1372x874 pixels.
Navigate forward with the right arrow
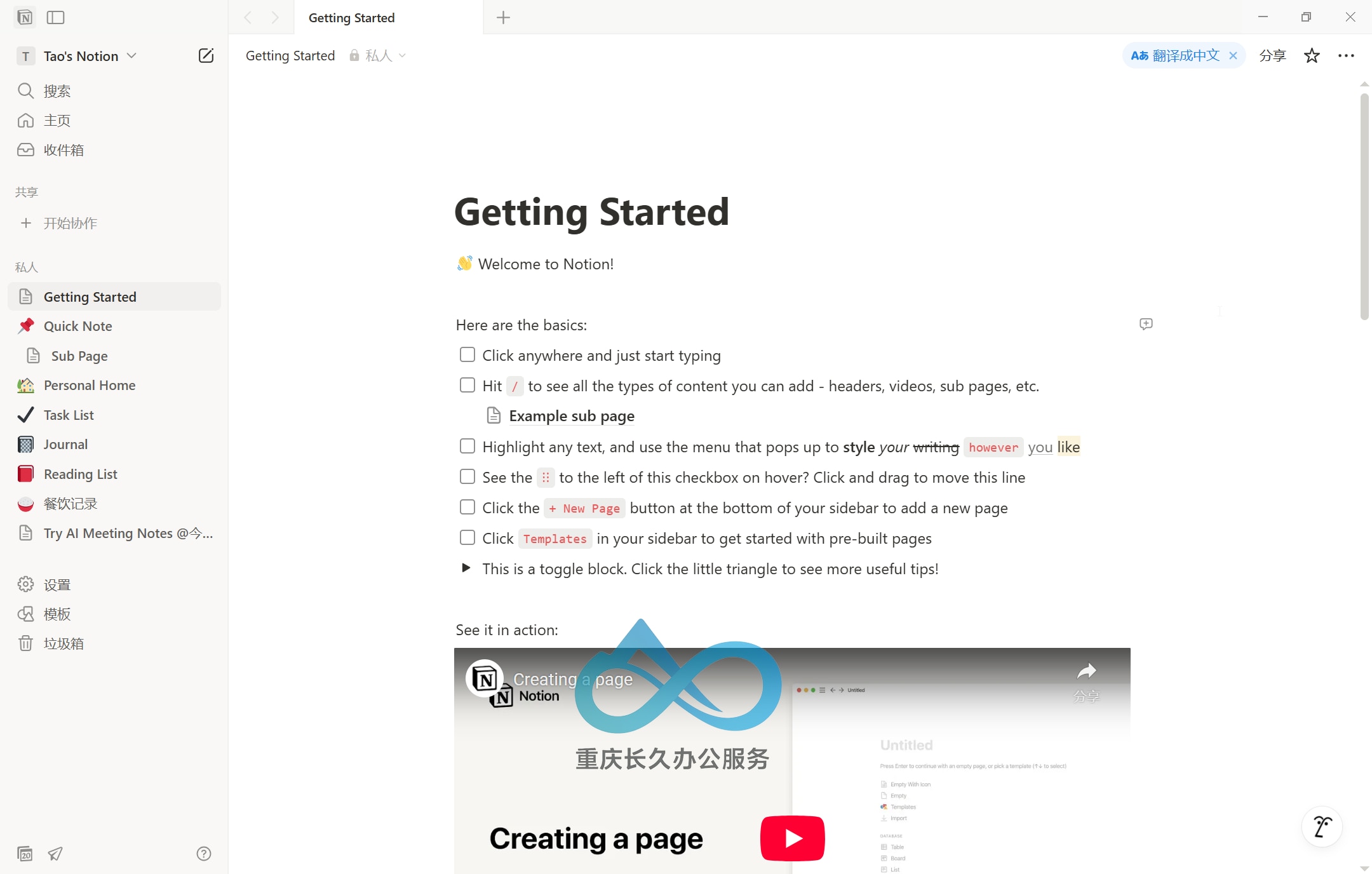[275, 18]
